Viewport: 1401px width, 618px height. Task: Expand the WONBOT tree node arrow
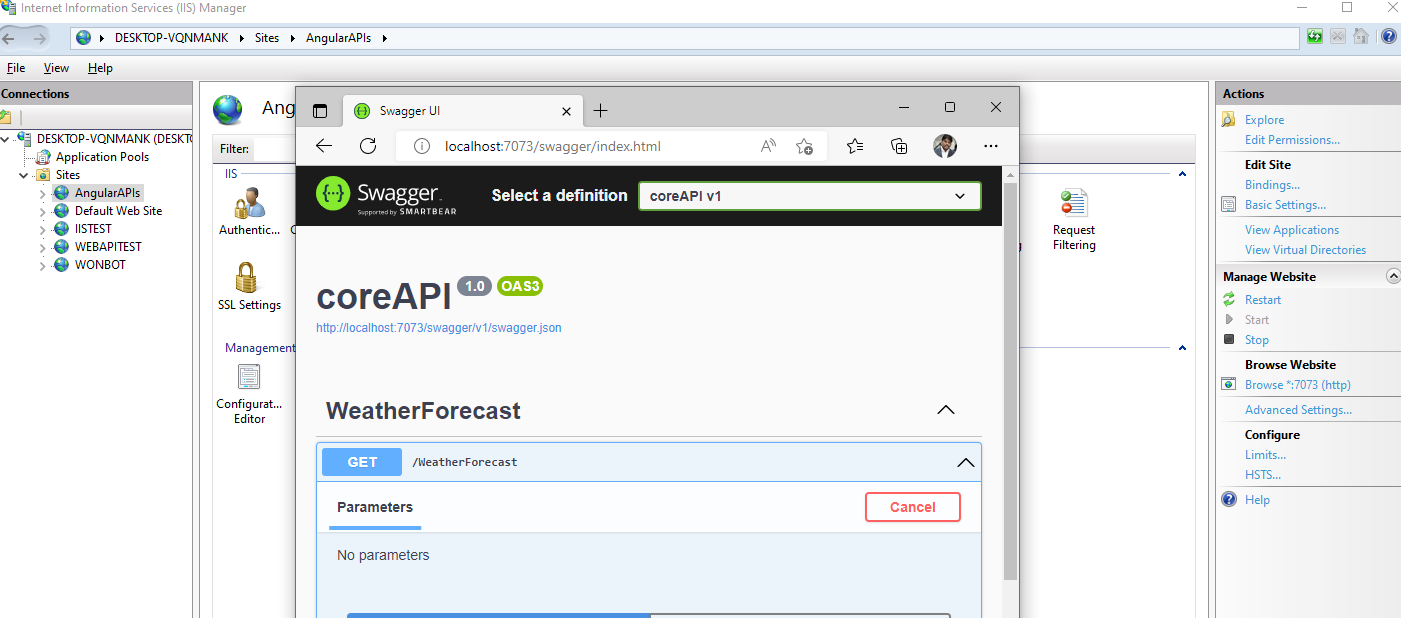pyautogui.click(x=42, y=265)
